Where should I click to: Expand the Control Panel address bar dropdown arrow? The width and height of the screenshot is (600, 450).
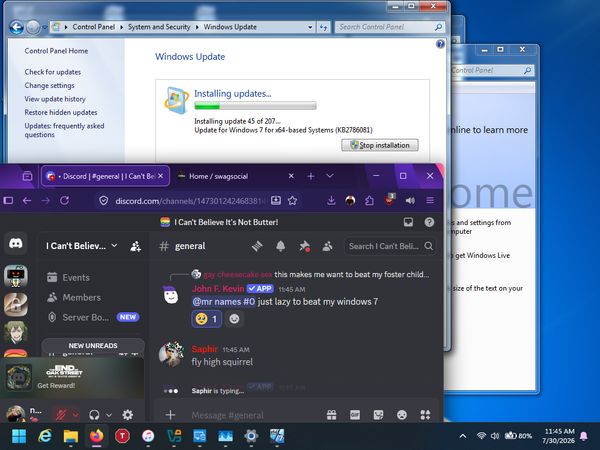[310, 27]
